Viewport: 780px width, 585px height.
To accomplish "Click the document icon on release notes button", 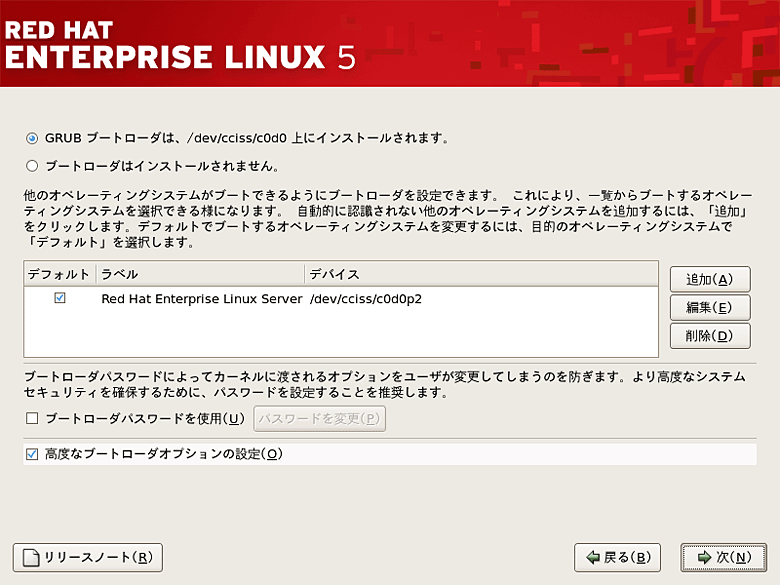I will [31, 558].
